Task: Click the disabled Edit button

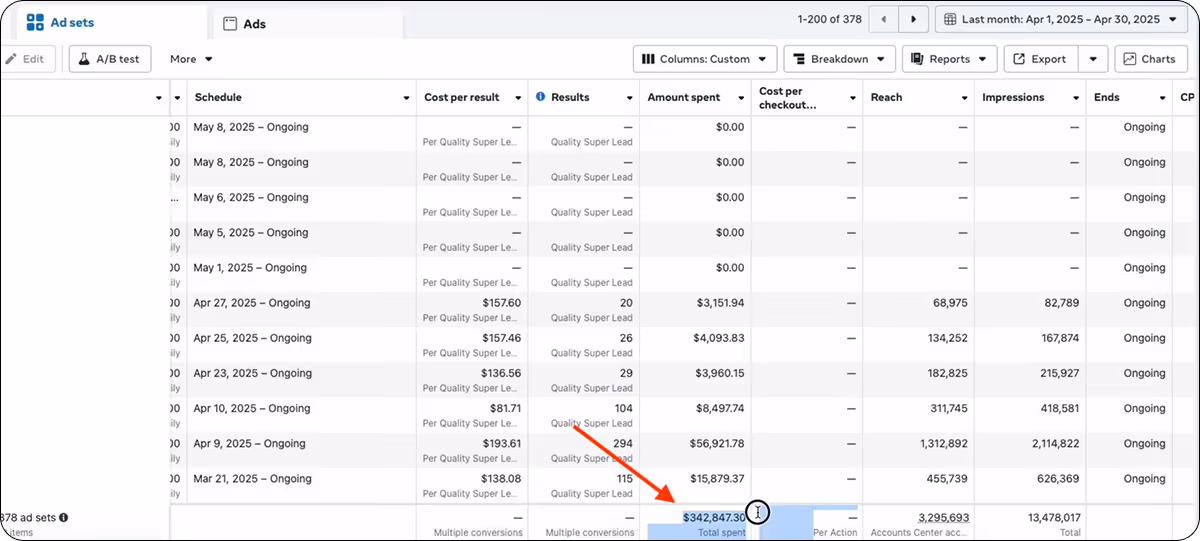Action: [x=25, y=59]
